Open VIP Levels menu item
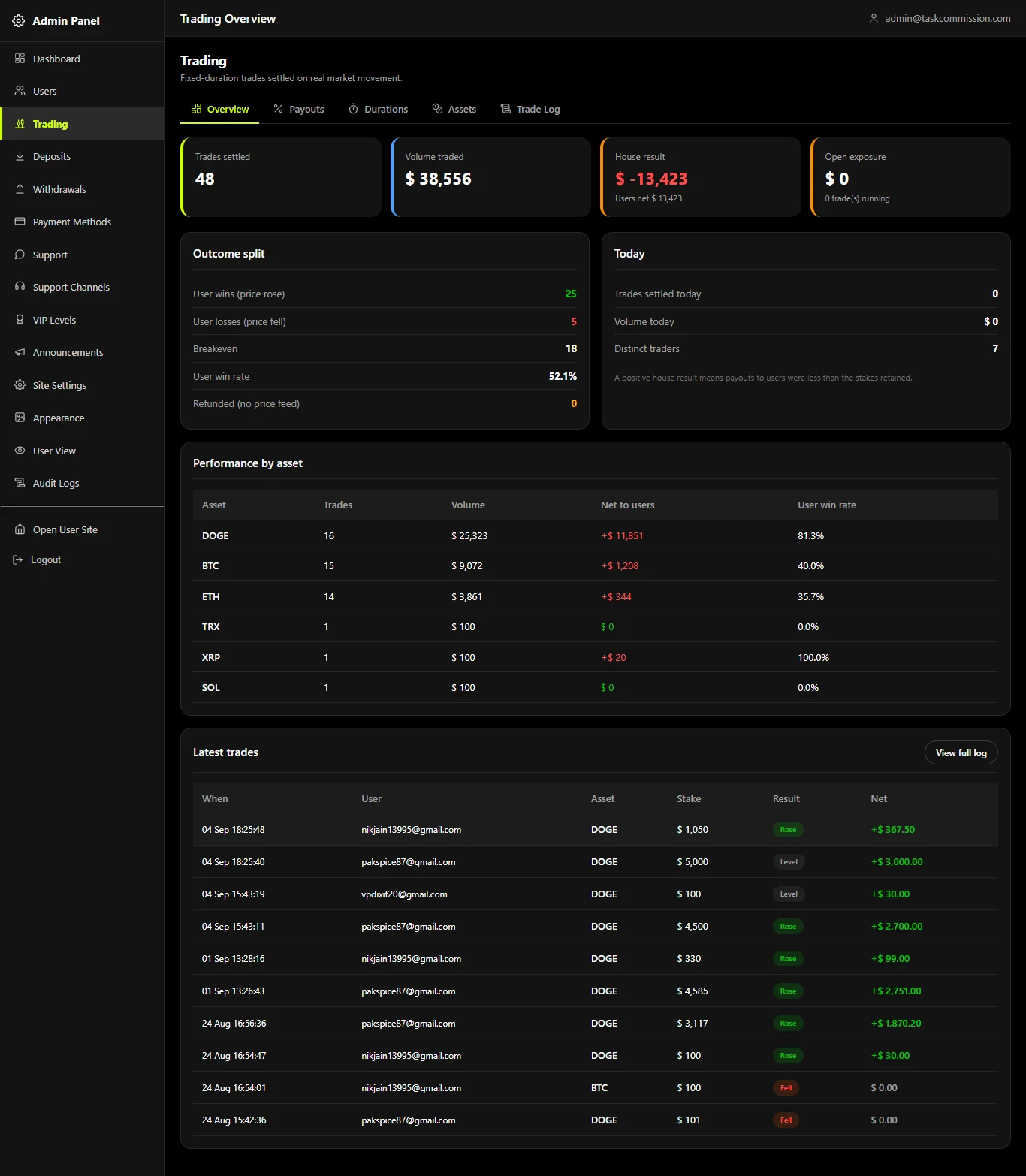 83,320
